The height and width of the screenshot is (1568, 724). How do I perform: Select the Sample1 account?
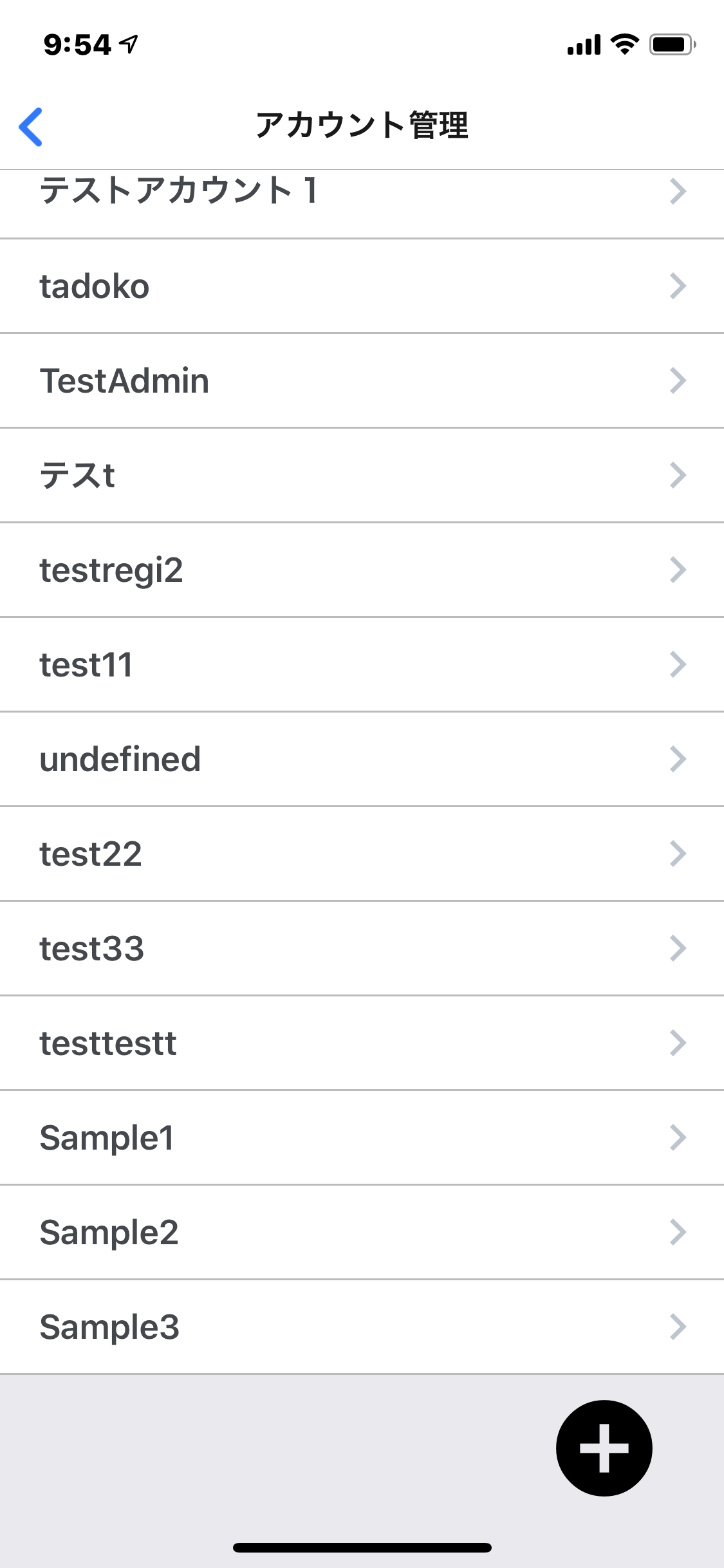click(107, 1137)
